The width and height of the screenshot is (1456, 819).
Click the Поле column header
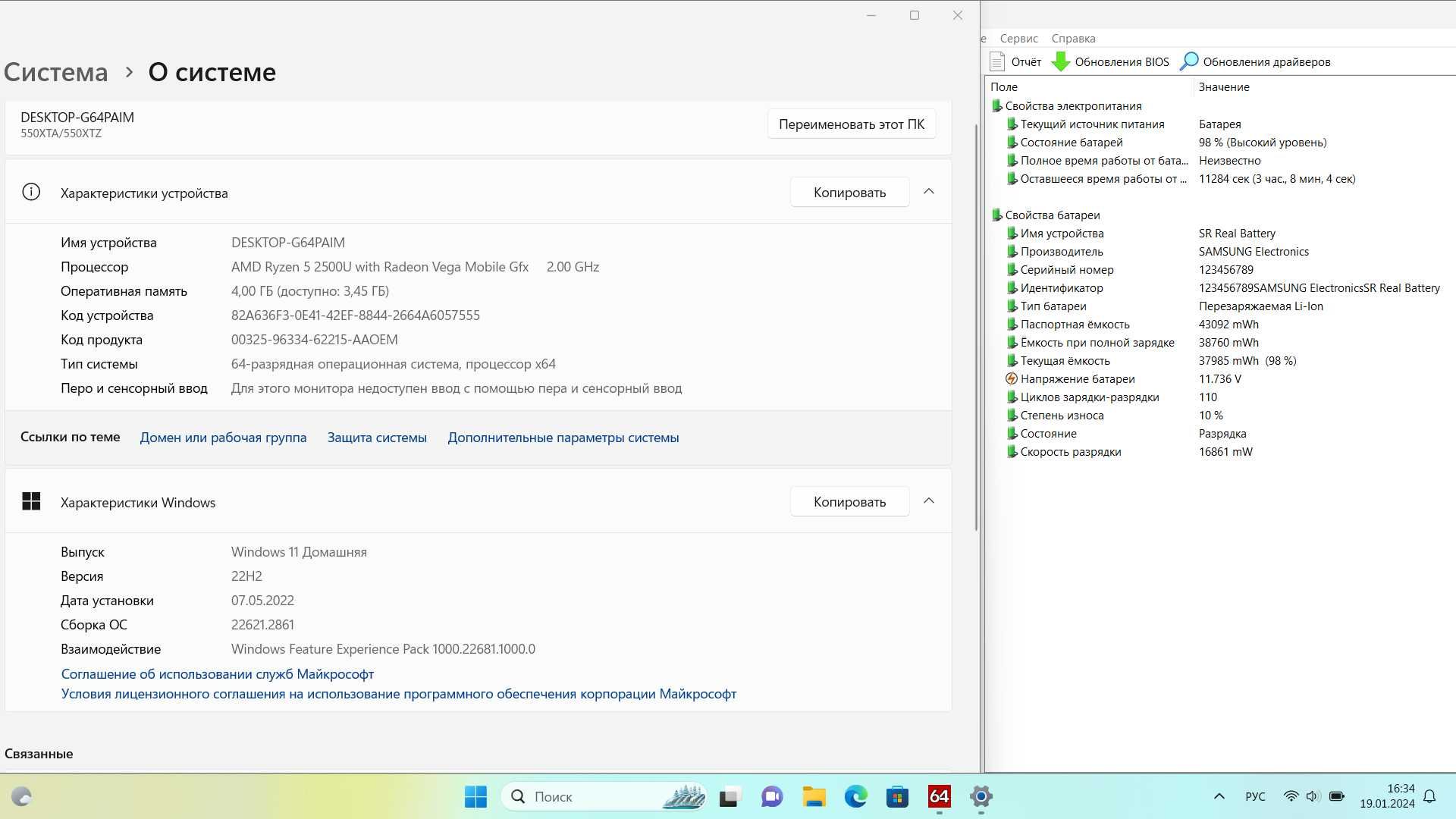click(x=1090, y=87)
